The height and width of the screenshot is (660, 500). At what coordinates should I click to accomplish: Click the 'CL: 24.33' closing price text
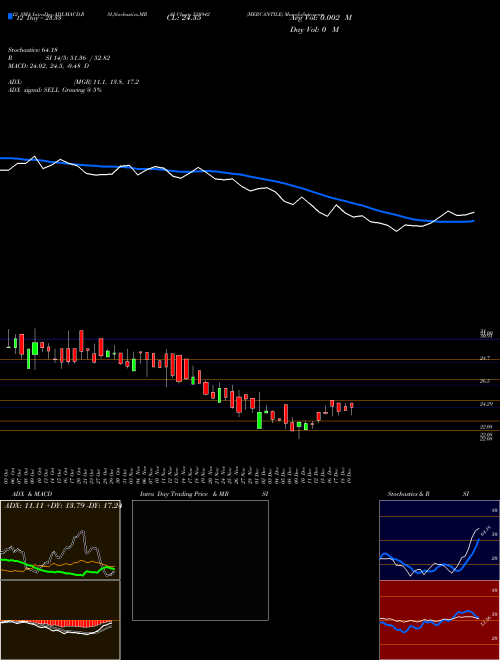coord(182,18)
